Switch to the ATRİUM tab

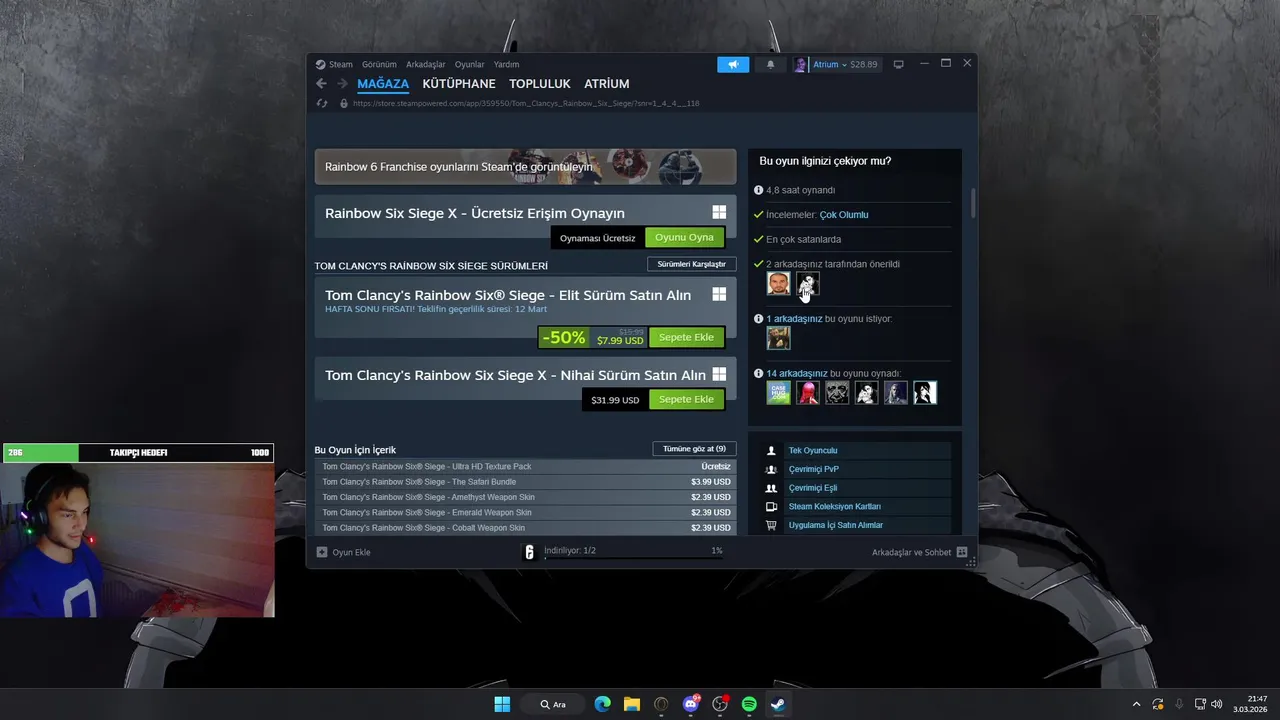[x=607, y=84]
